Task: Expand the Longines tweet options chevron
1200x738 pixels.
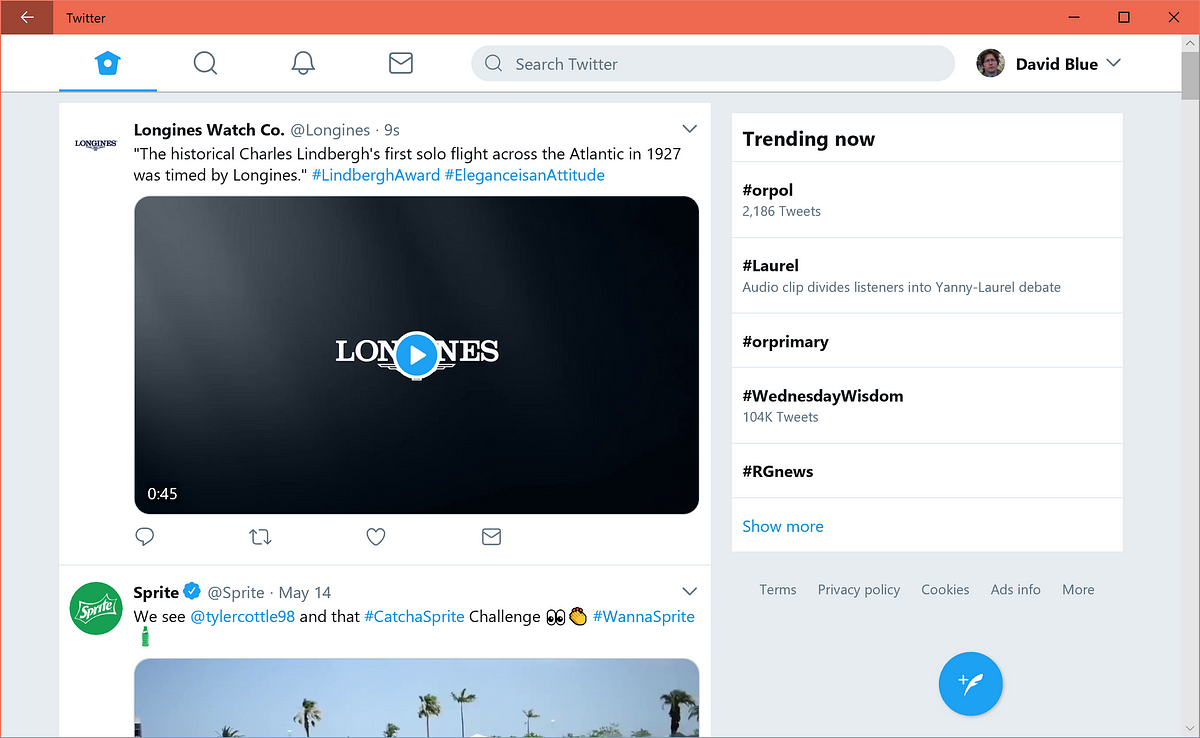Action: (x=689, y=129)
